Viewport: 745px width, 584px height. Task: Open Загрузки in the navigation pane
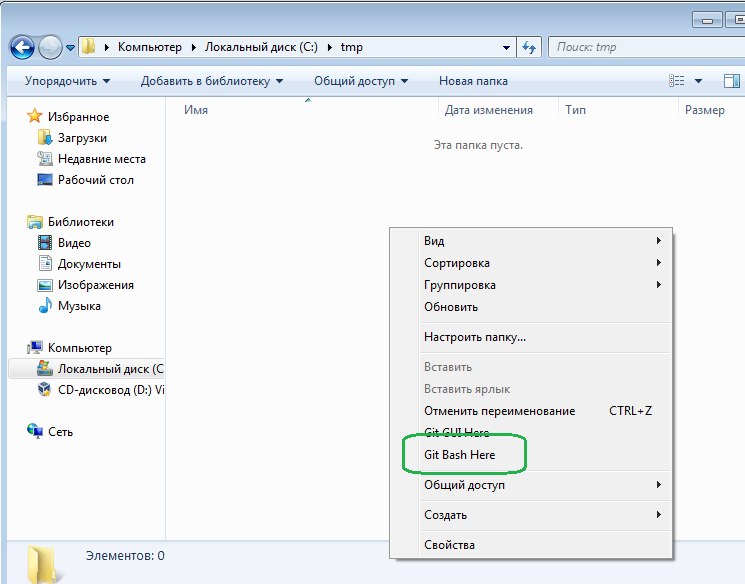pos(82,138)
